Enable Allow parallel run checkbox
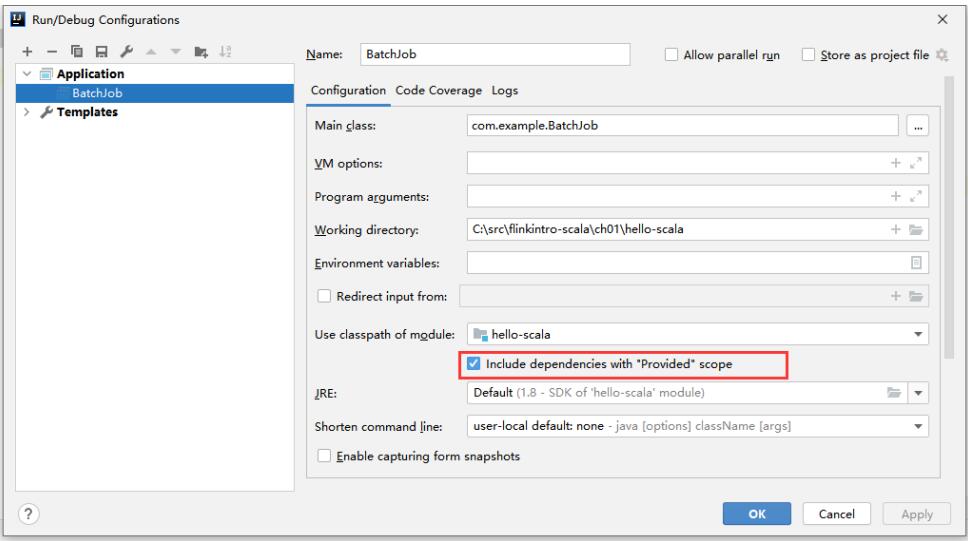The height and width of the screenshot is (541, 968). click(x=673, y=53)
